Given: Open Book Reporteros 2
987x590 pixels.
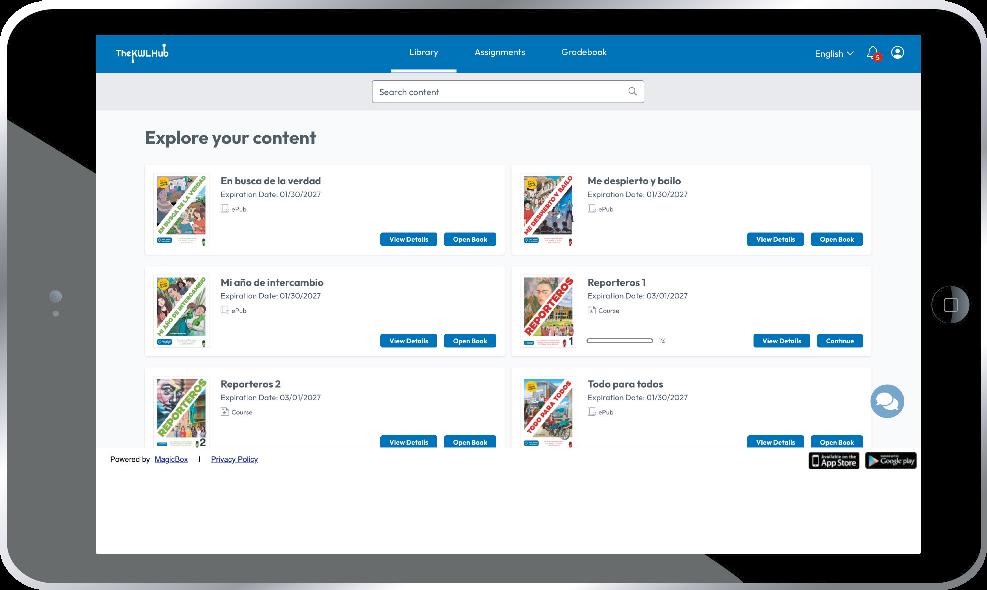Looking at the screenshot, I should click(470, 441).
